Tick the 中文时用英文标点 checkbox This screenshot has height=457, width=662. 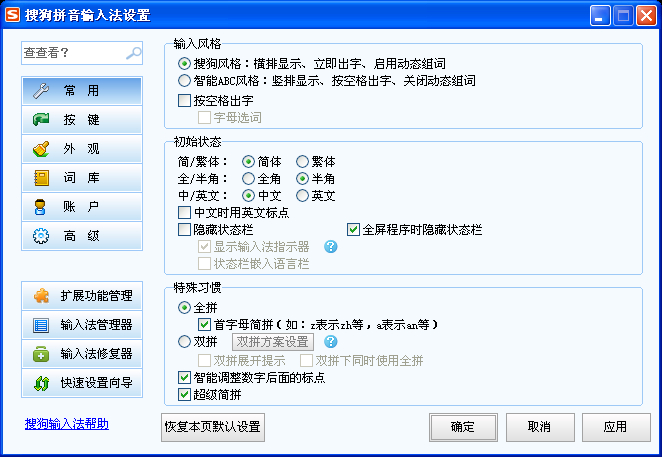tap(184, 212)
